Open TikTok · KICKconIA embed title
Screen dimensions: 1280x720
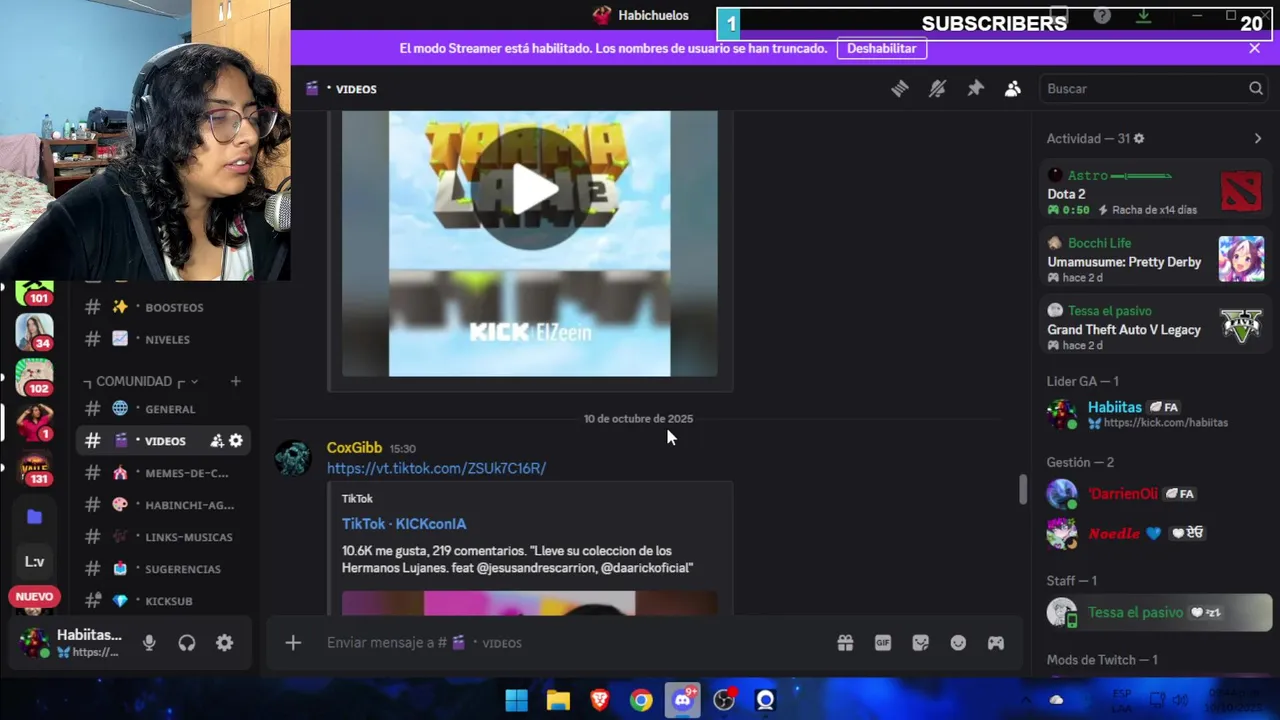click(404, 524)
